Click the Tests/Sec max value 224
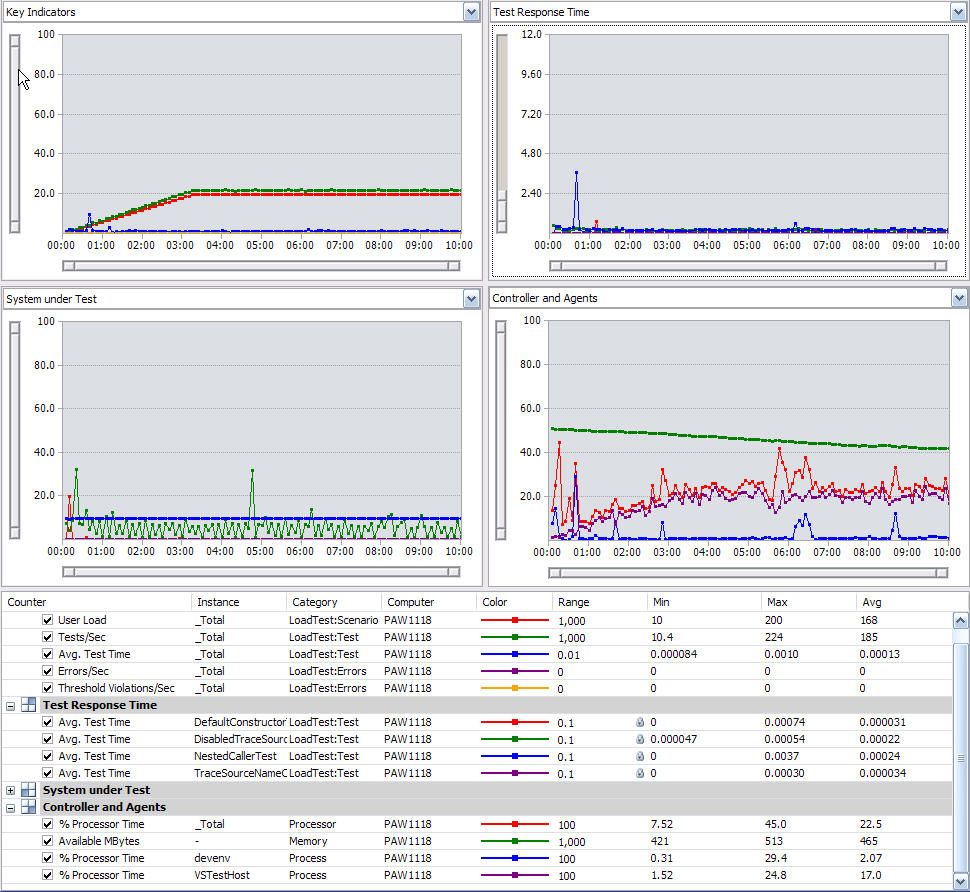Screen dimensions: 970x892 [x=773, y=637]
